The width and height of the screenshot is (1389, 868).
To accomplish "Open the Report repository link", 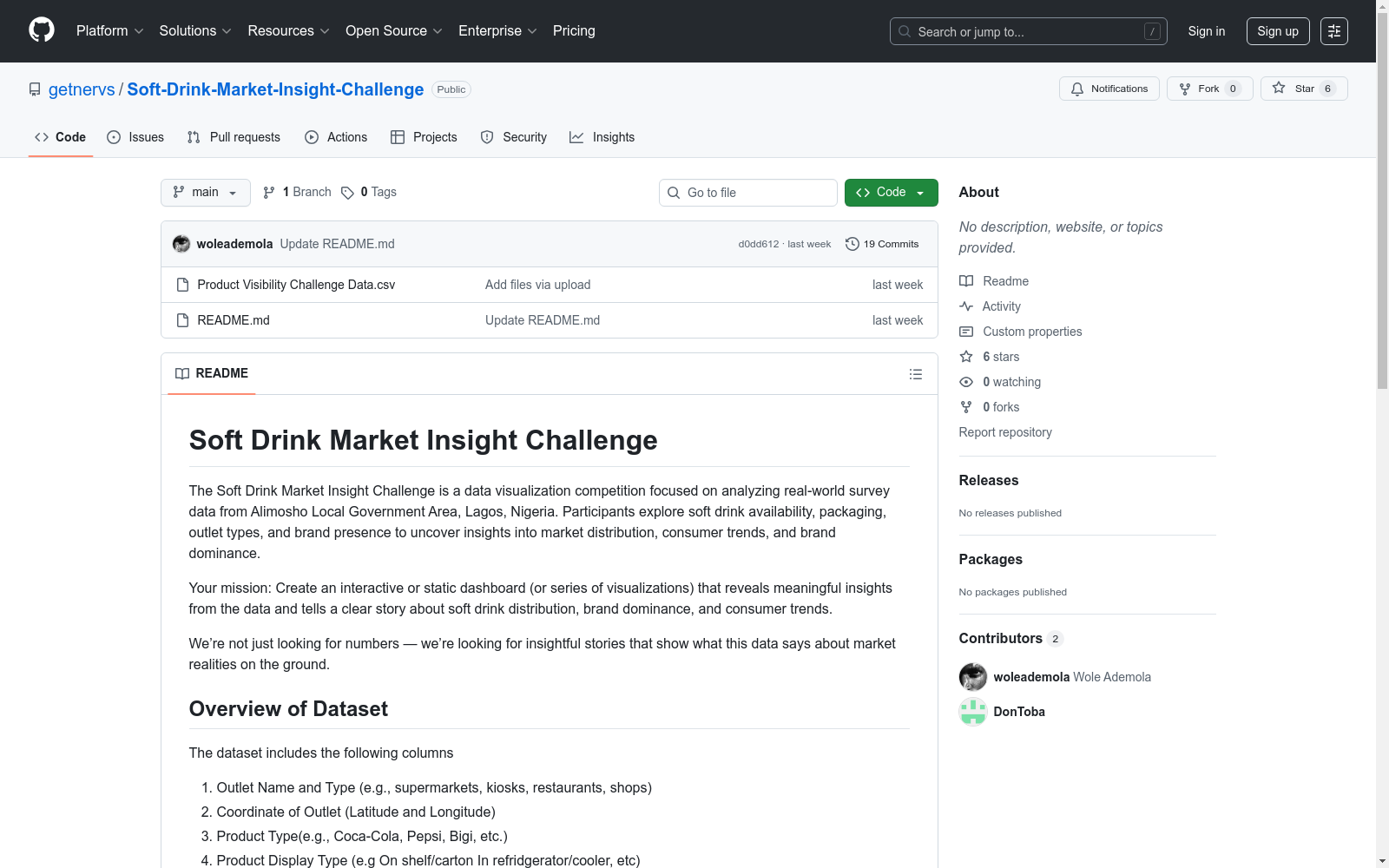I will pyautogui.click(x=1005, y=432).
